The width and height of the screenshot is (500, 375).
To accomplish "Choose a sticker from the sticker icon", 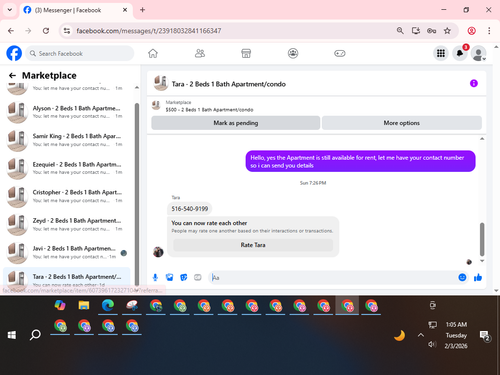I will click(184, 277).
